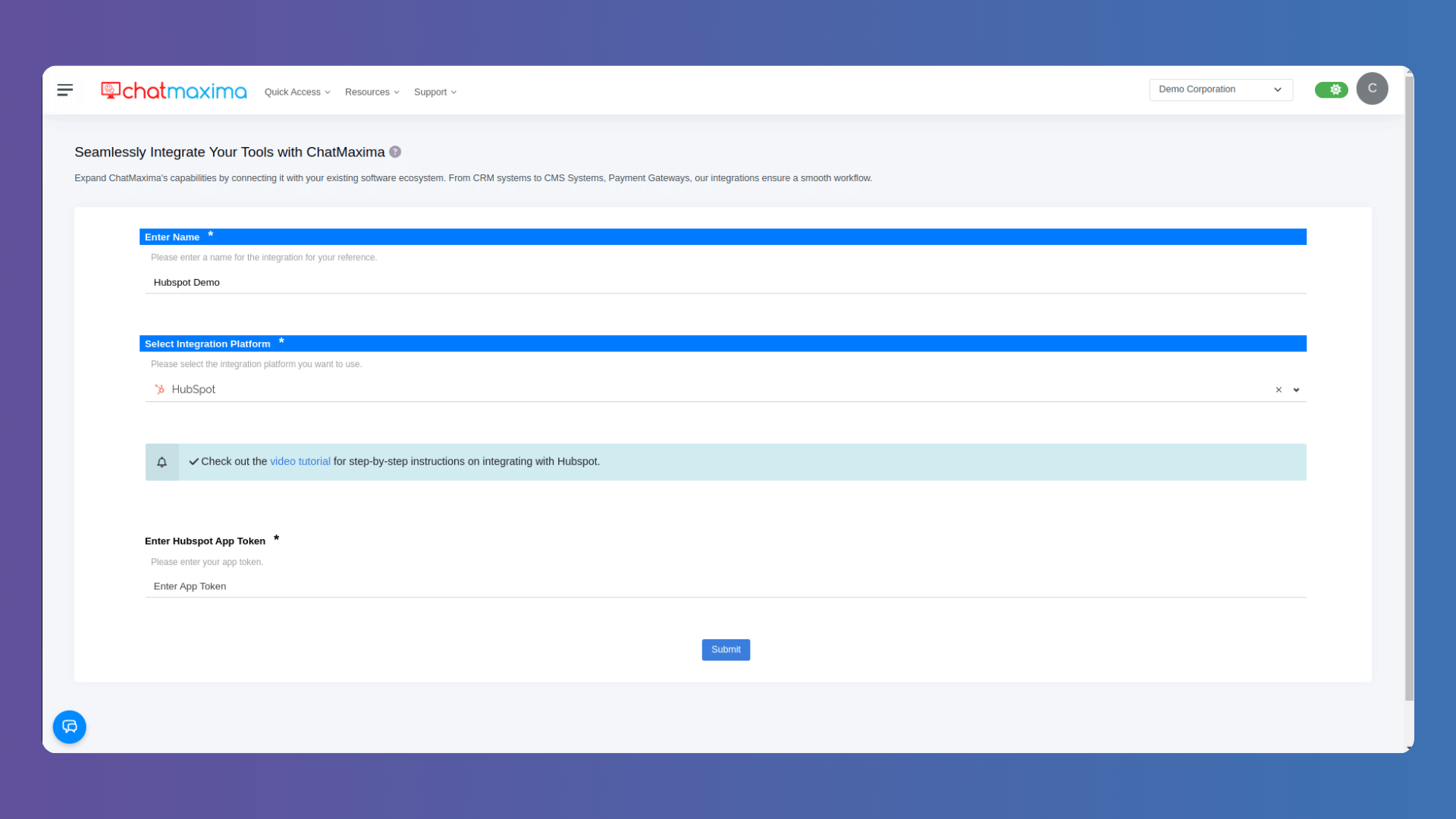Clear the HubSpot selection with the X
The width and height of the screenshot is (1456, 819).
1279,390
